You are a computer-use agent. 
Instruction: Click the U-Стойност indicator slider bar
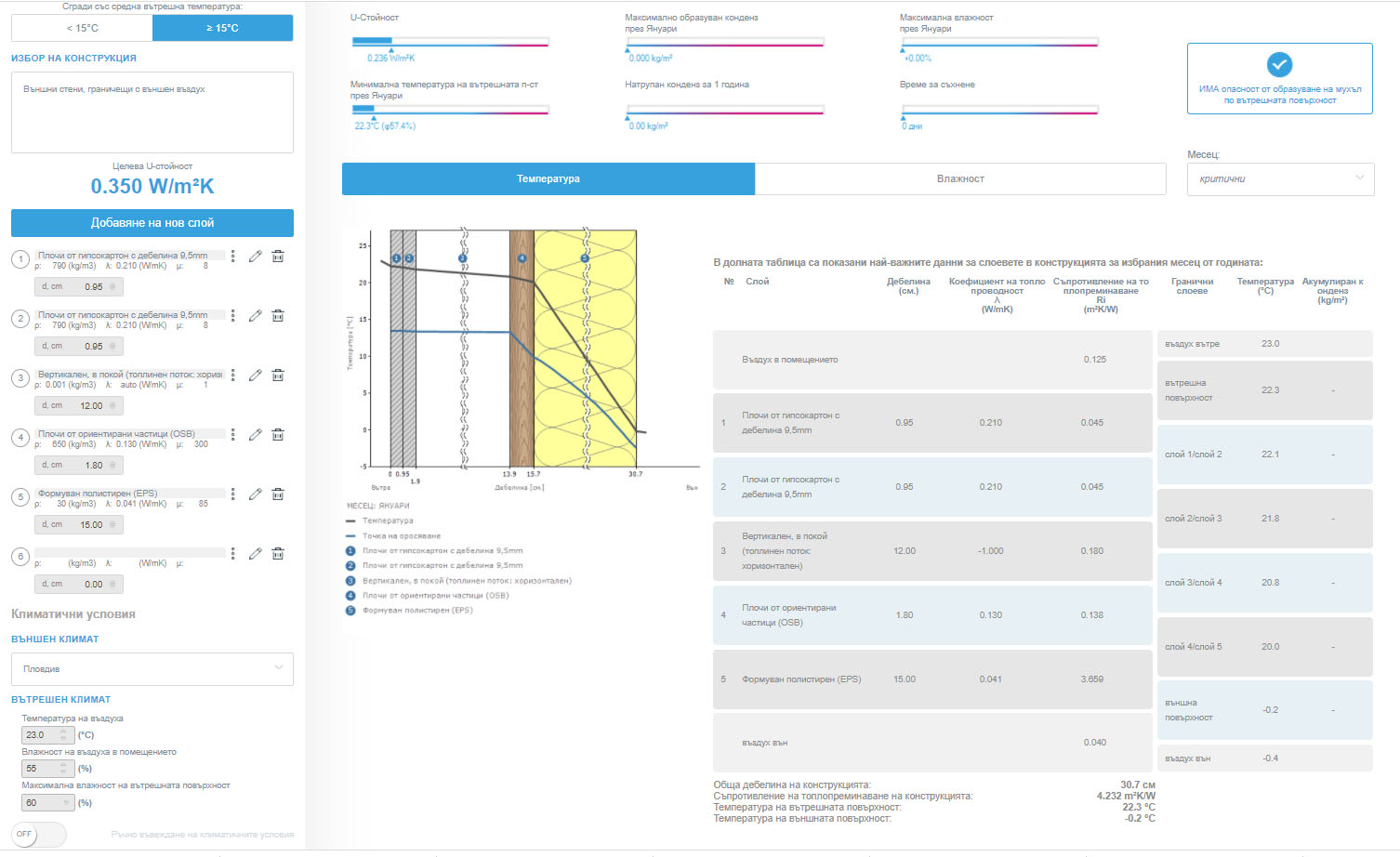450,42
